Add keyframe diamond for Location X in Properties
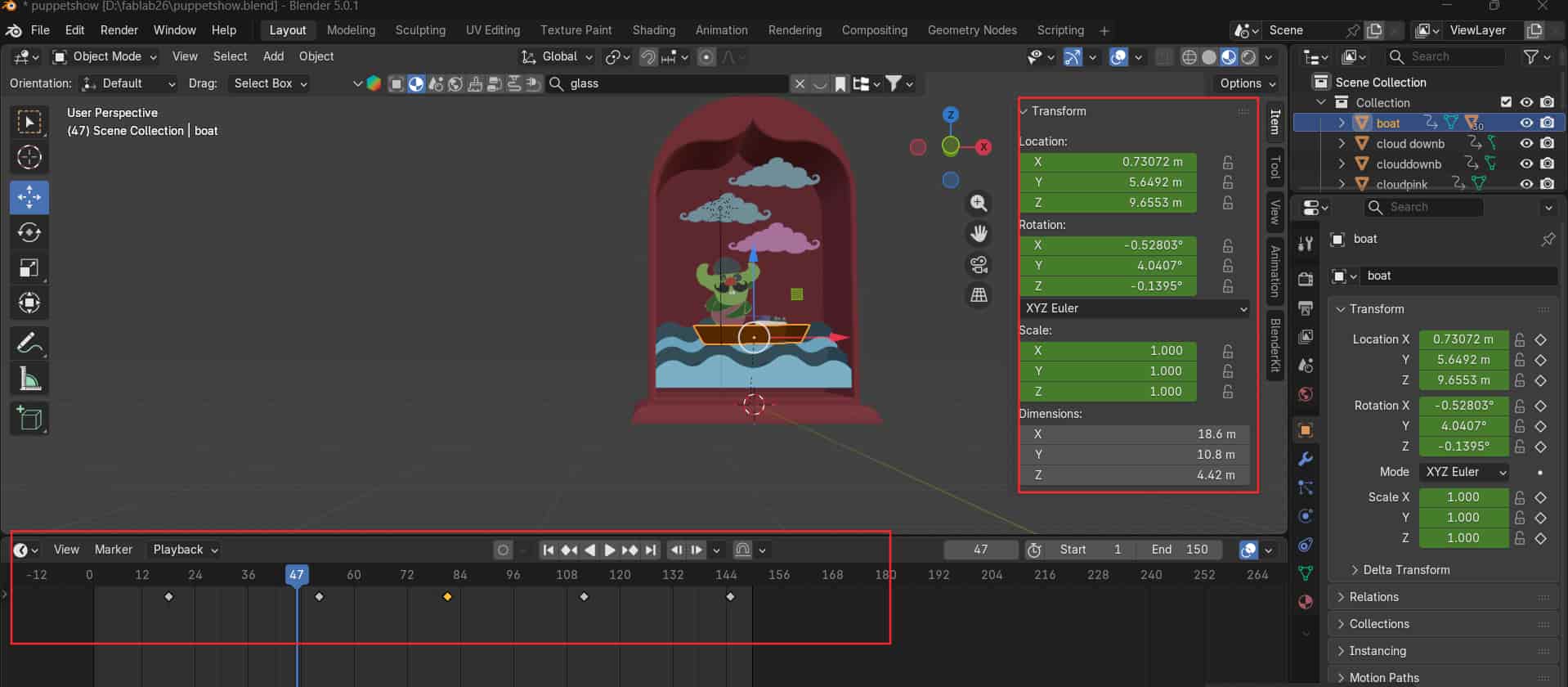1568x687 pixels. tap(1541, 339)
